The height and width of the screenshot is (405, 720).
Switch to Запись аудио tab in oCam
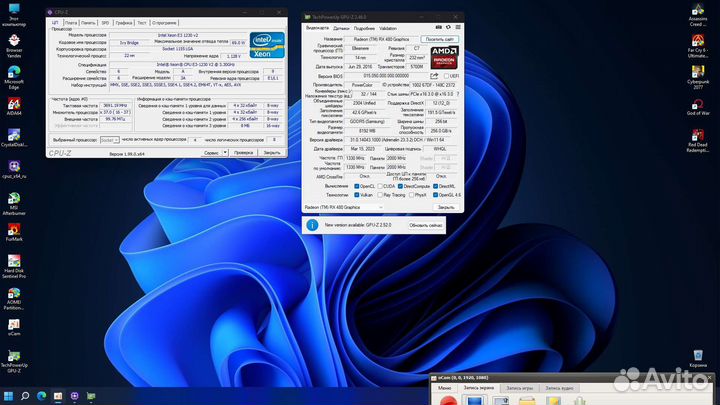pos(559,388)
